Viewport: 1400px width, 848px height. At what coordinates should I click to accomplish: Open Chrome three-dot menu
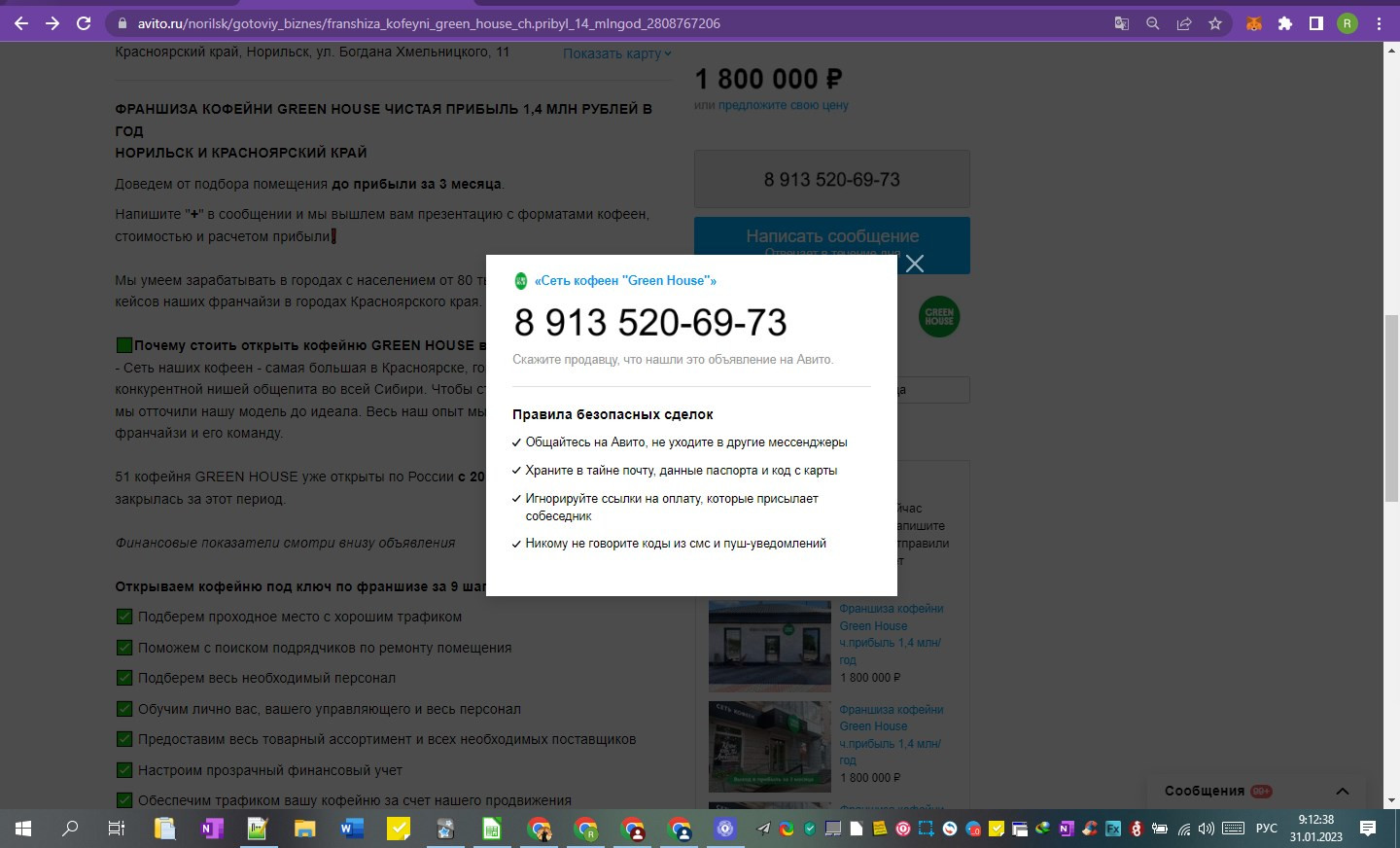(x=1379, y=23)
